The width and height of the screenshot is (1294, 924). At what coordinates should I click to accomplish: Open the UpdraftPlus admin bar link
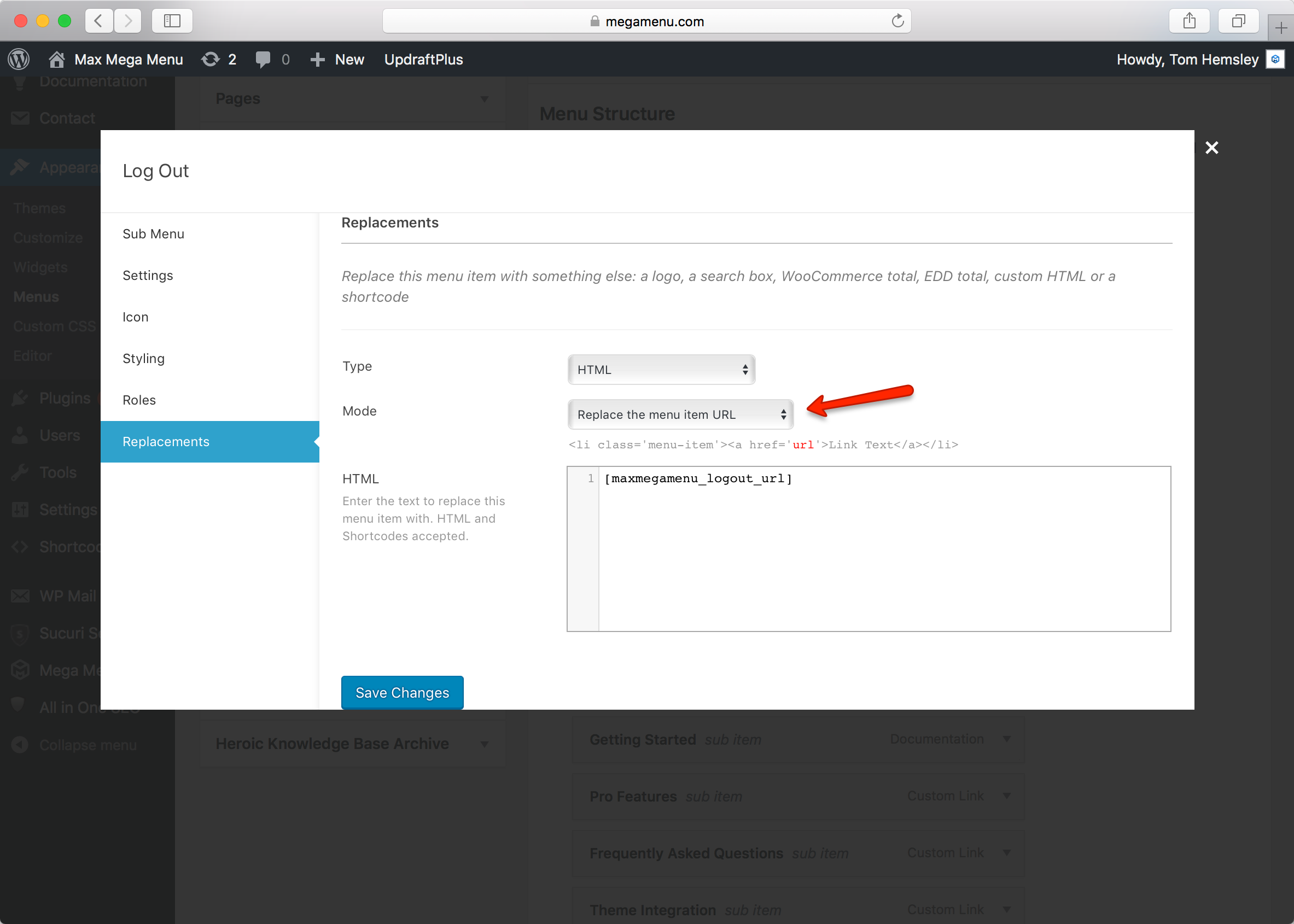coord(423,59)
